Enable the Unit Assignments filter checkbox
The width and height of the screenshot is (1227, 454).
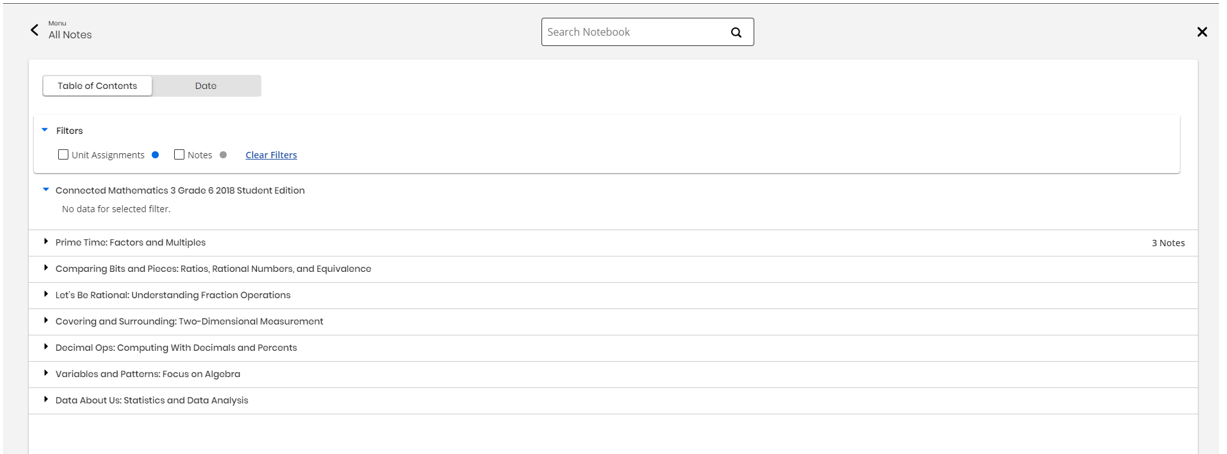pos(64,155)
